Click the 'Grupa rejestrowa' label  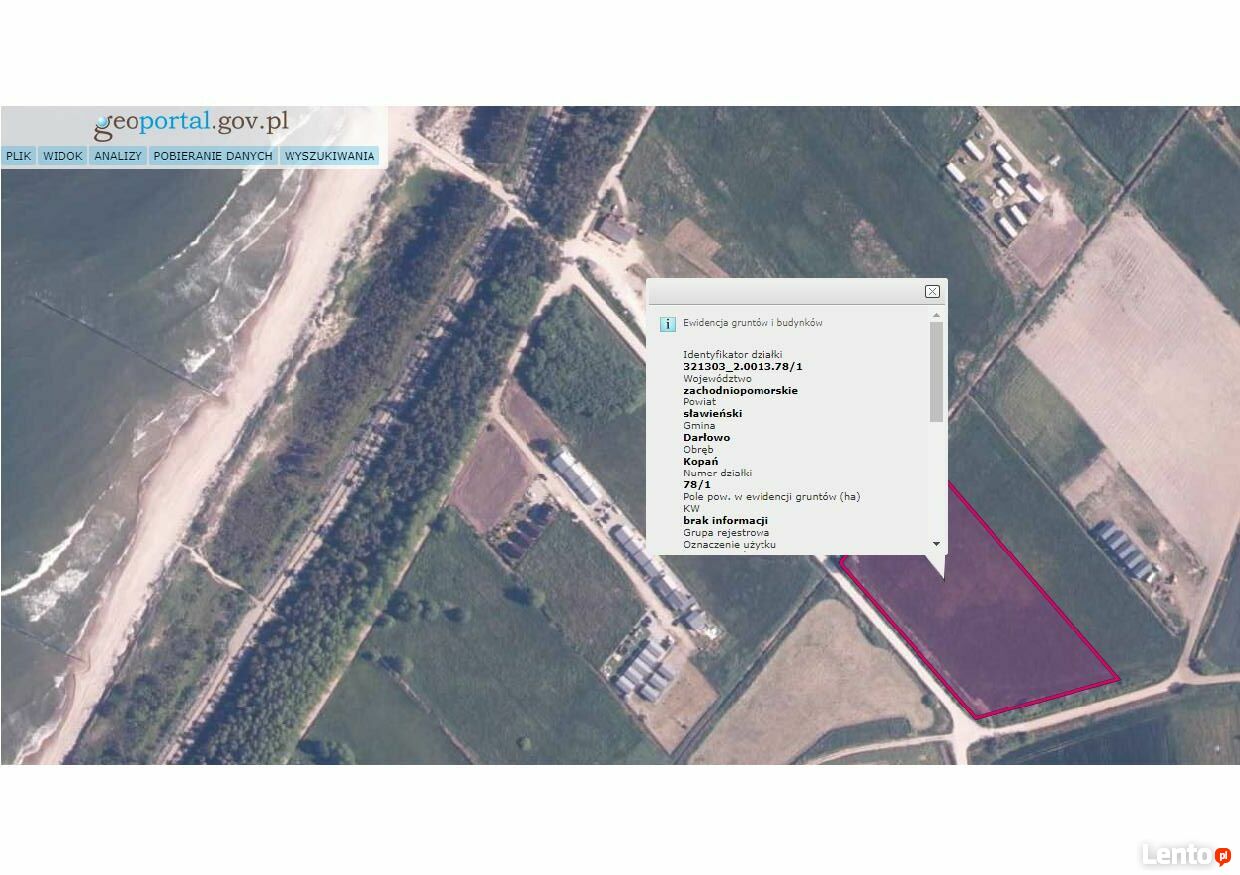726,533
